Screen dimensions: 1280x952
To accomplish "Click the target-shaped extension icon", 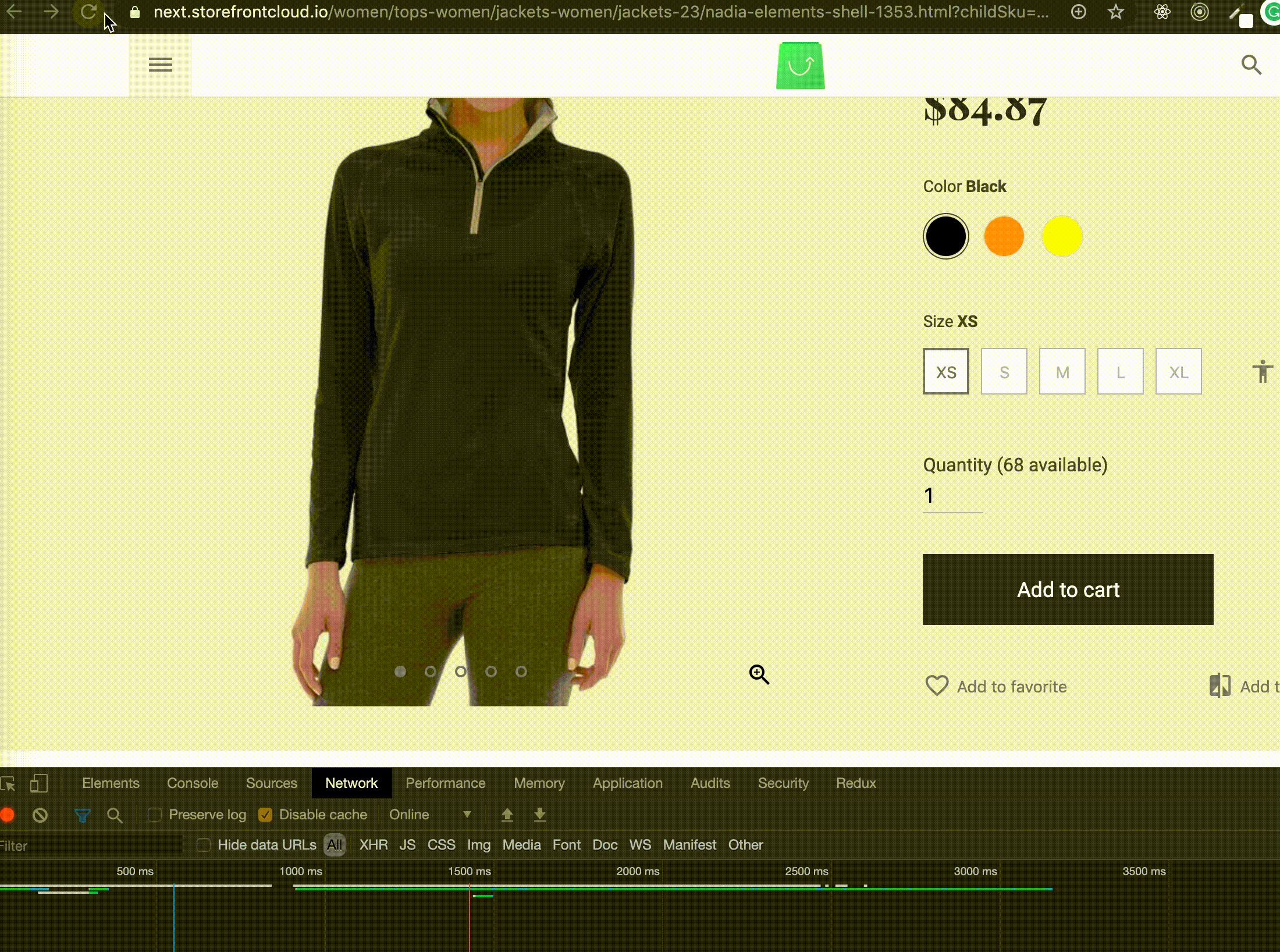I will (x=1199, y=12).
